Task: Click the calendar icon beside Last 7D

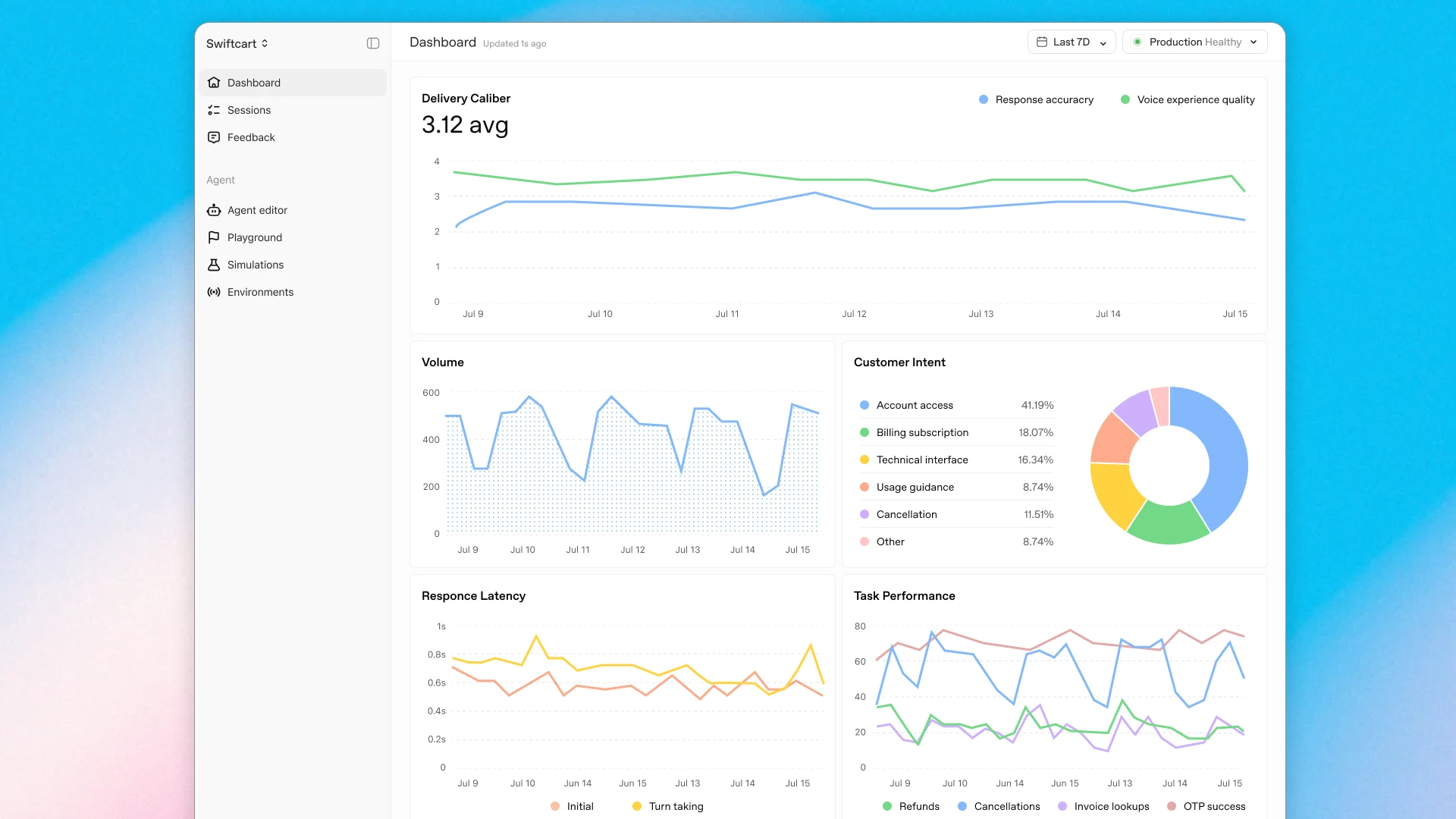Action: 1042,42
